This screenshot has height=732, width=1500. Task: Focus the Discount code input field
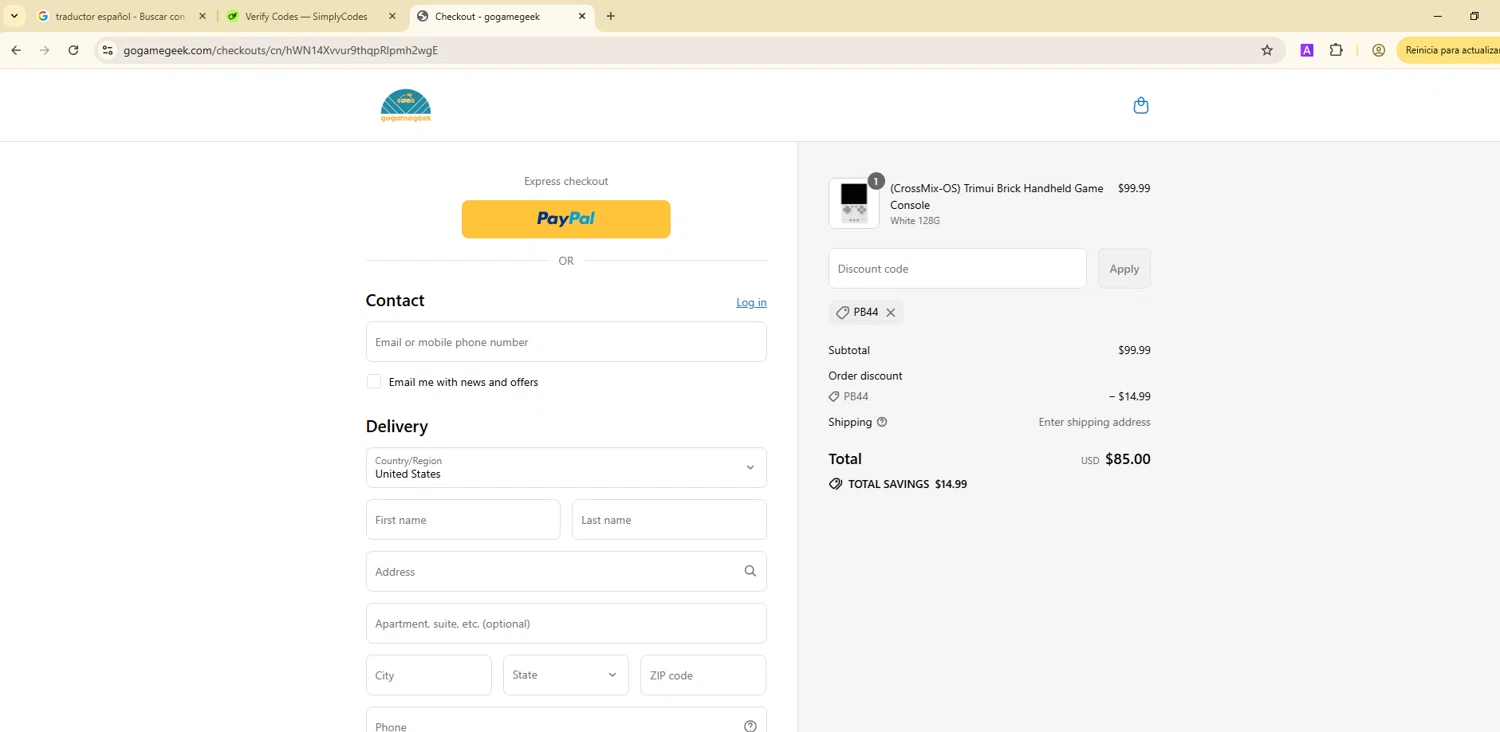point(957,268)
